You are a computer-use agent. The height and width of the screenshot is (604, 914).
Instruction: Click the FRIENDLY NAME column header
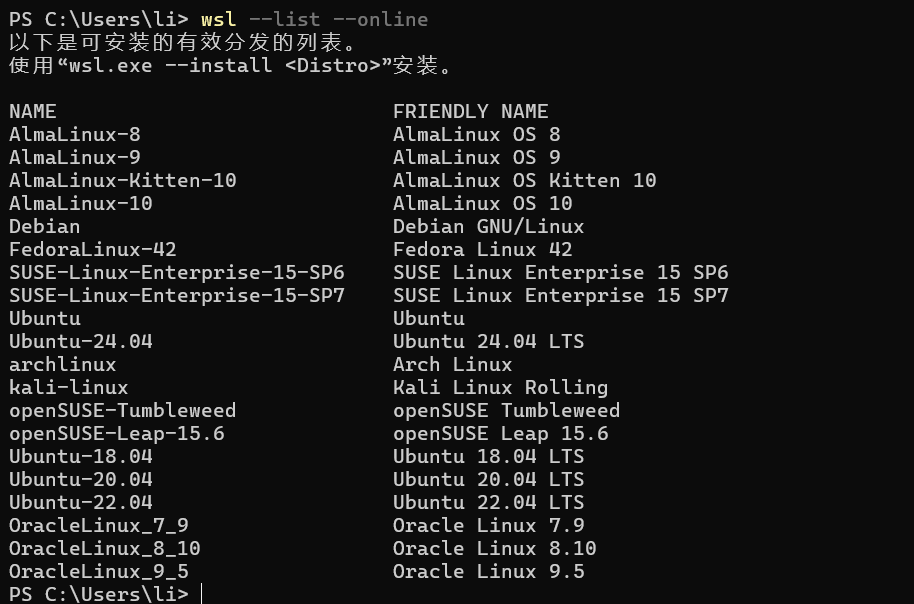click(470, 111)
